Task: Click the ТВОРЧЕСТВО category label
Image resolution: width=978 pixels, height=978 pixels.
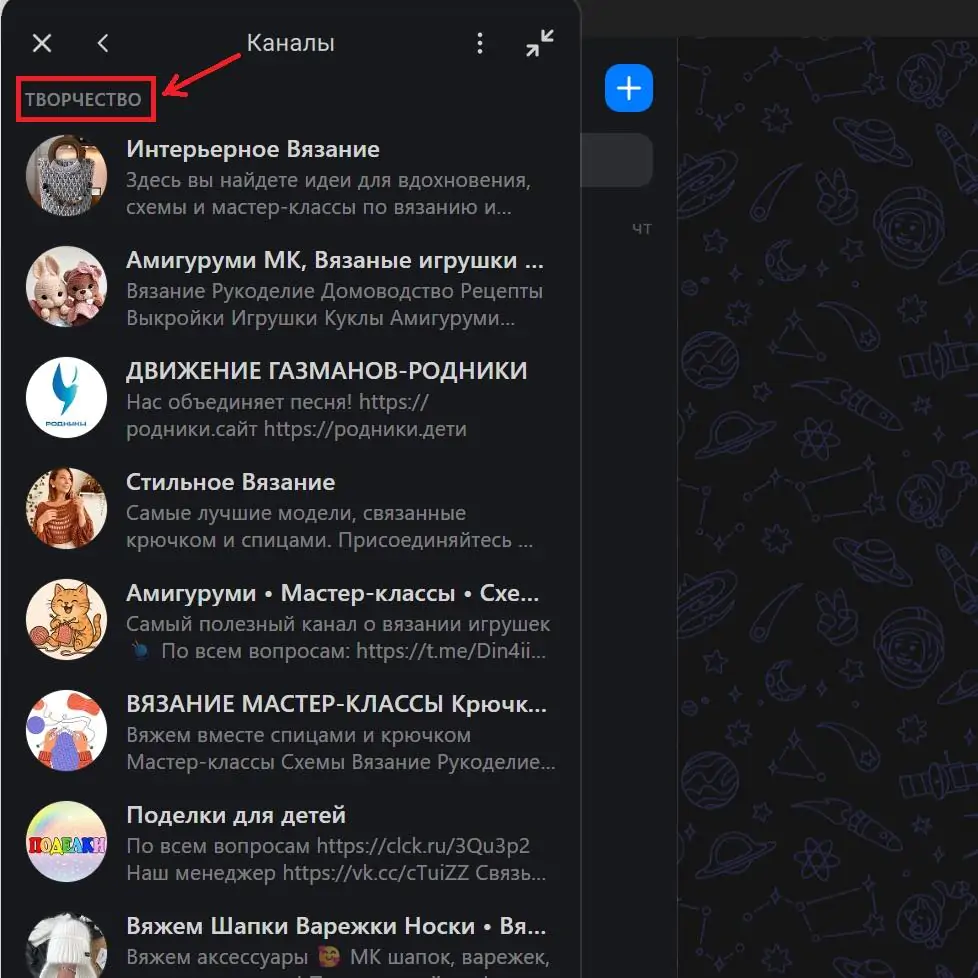Action: [84, 100]
